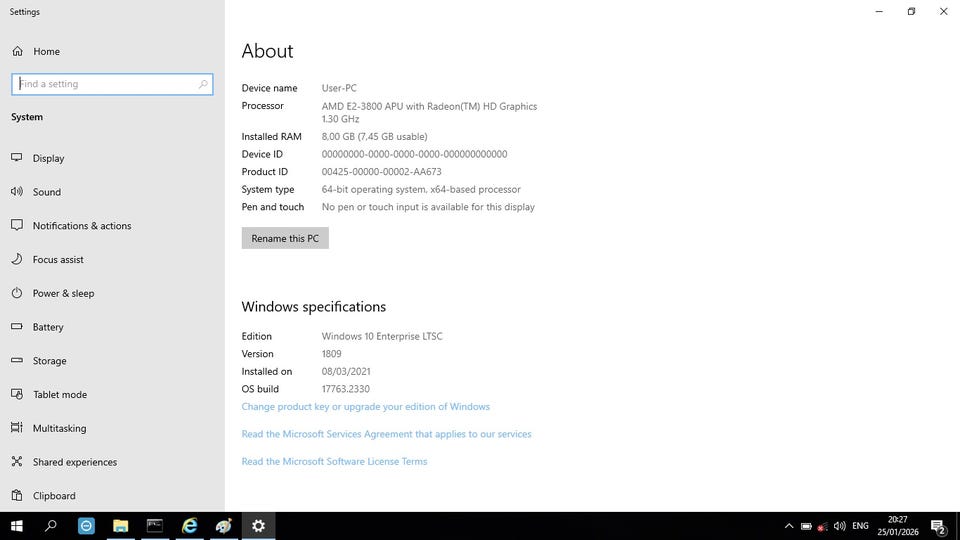Open the volume control tray icon
Screen dimensions: 960x540
839,526
